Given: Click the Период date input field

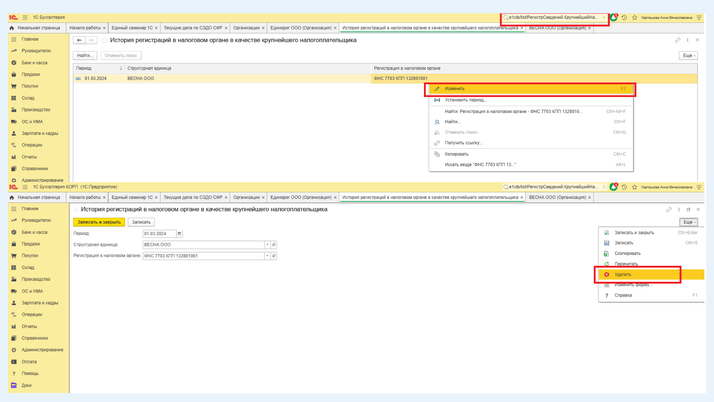Looking at the screenshot, I should (x=158, y=234).
